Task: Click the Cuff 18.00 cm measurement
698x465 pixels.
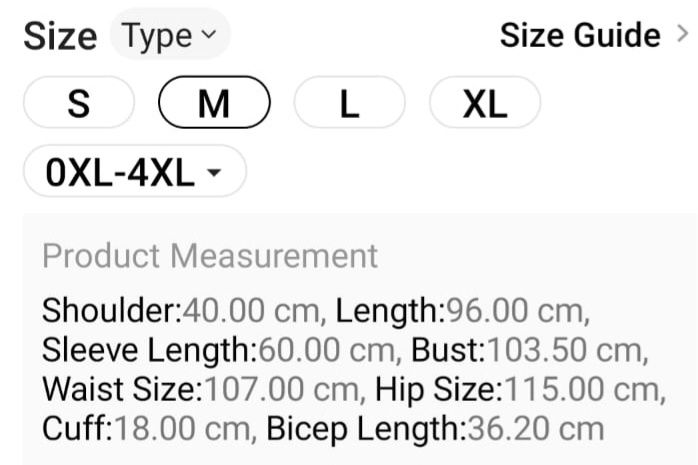Action: [x=152, y=430]
